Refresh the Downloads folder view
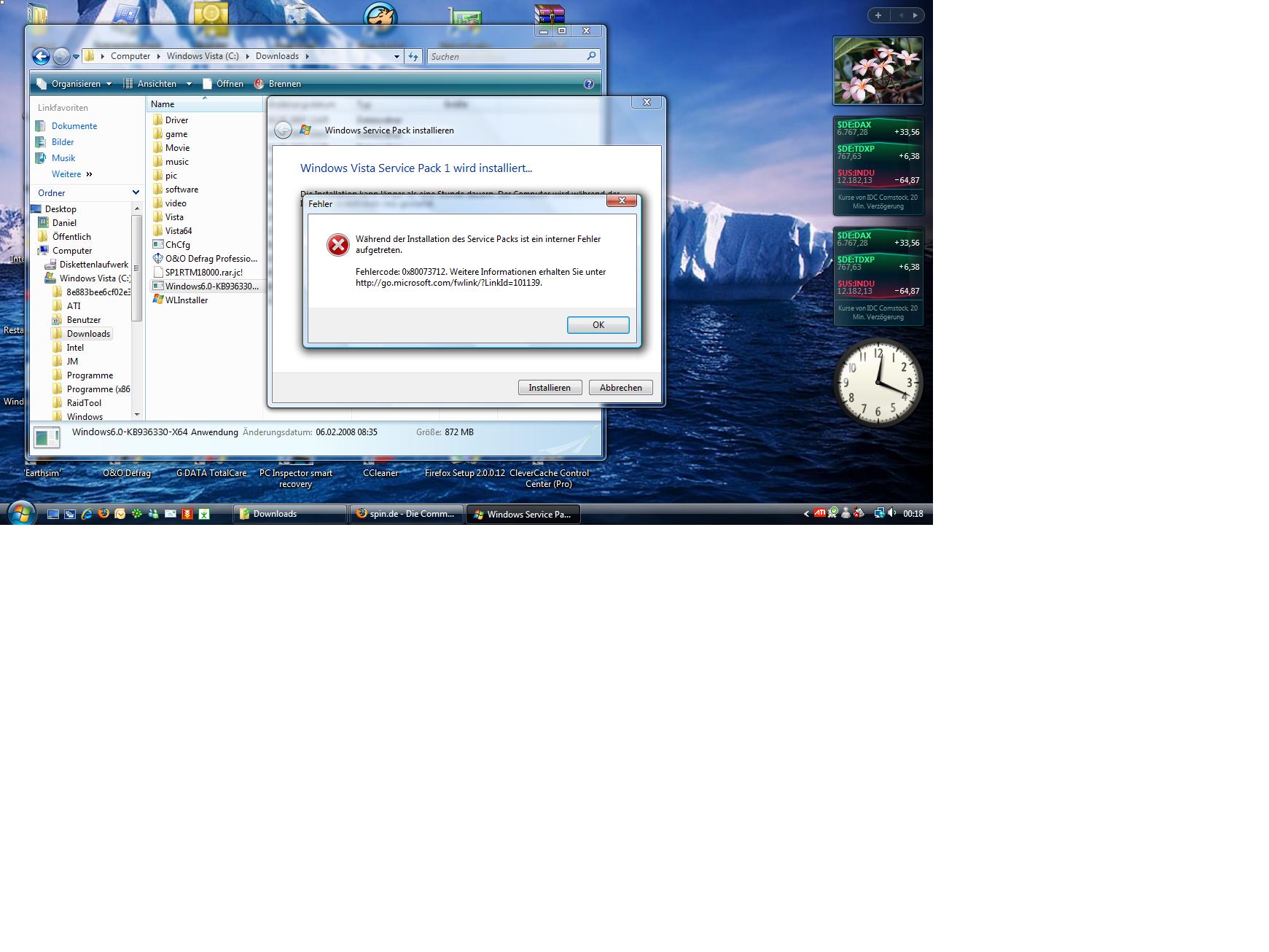1269x952 pixels. [413, 57]
